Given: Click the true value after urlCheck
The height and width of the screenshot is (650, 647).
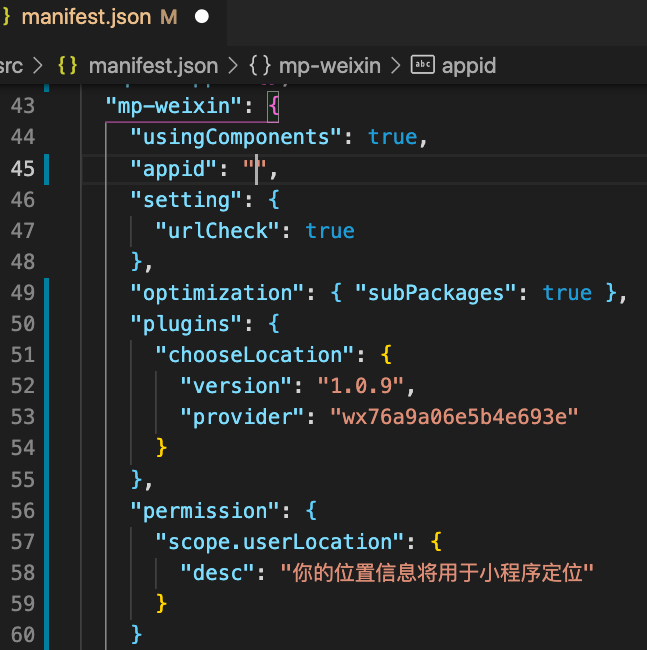Looking at the screenshot, I should pyautogui.click(x=330, y=231).
